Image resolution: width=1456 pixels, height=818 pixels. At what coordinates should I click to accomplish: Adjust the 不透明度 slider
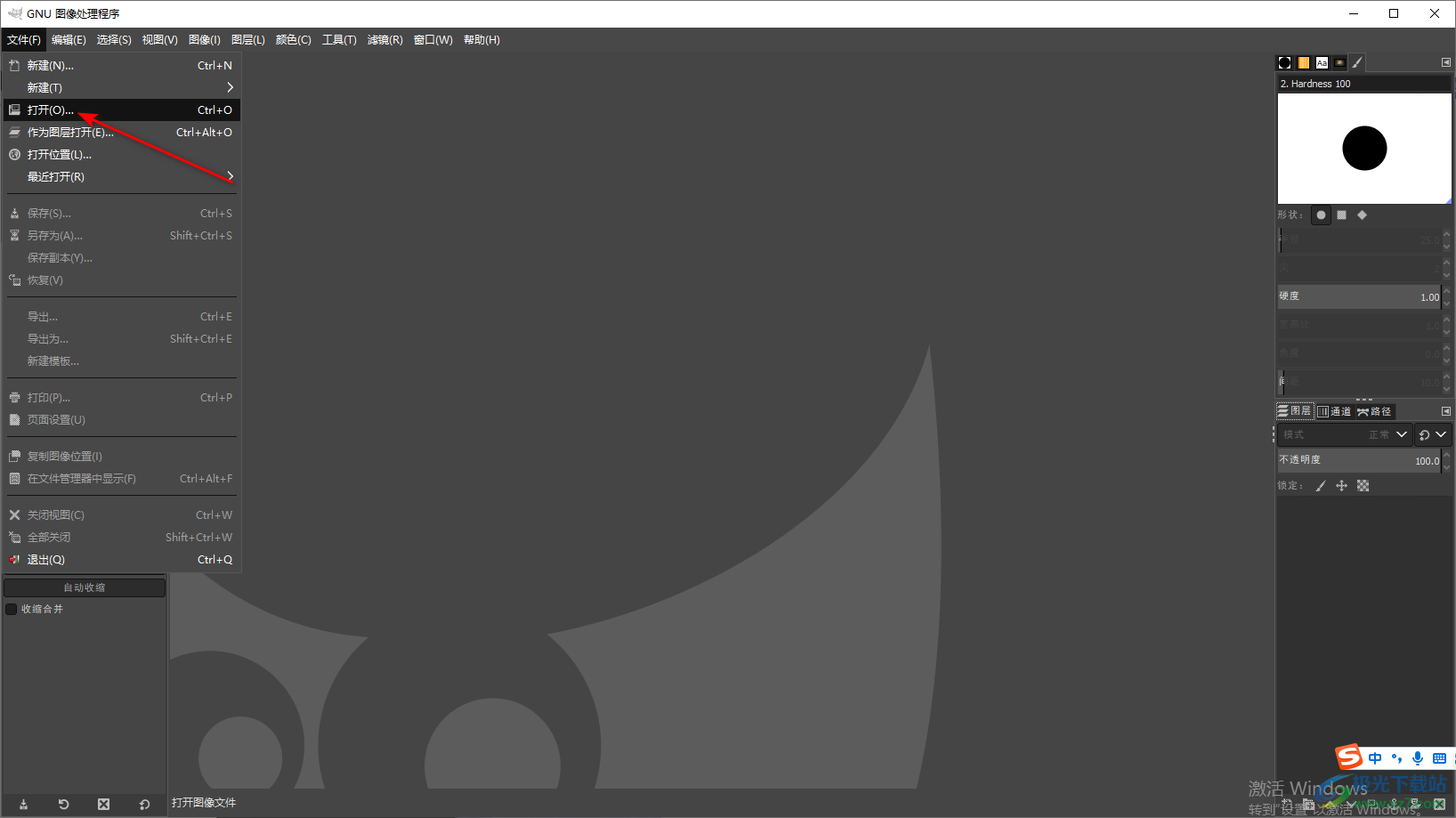(x=1359, y=460)
